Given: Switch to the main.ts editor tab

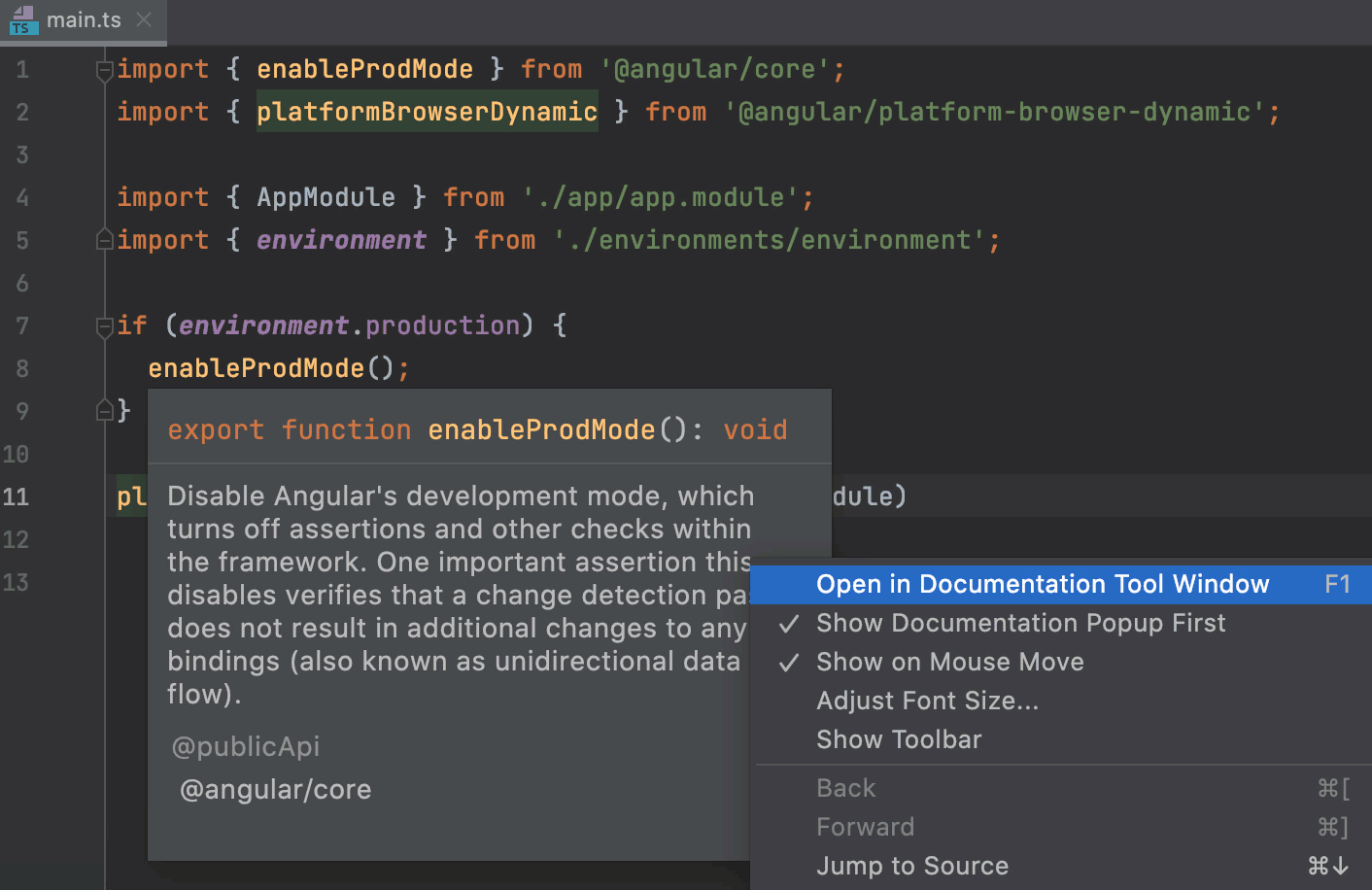Looking at the screenshot, I should click(84, 19).
